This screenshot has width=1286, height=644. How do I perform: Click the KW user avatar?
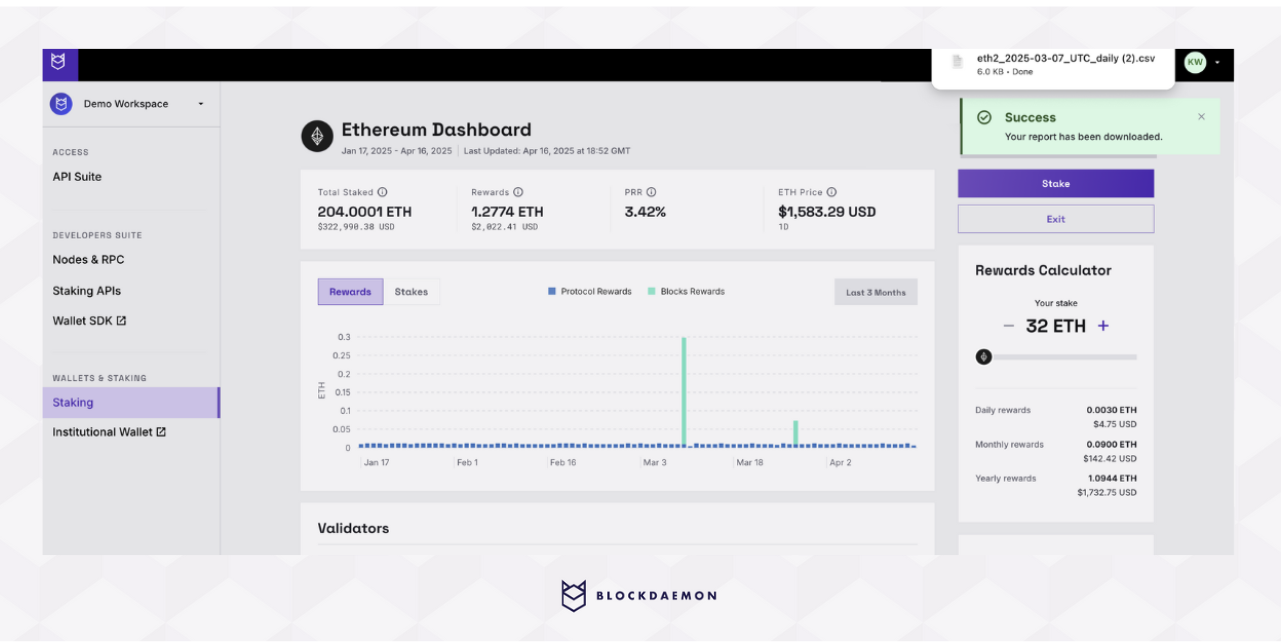[1195, 62]
